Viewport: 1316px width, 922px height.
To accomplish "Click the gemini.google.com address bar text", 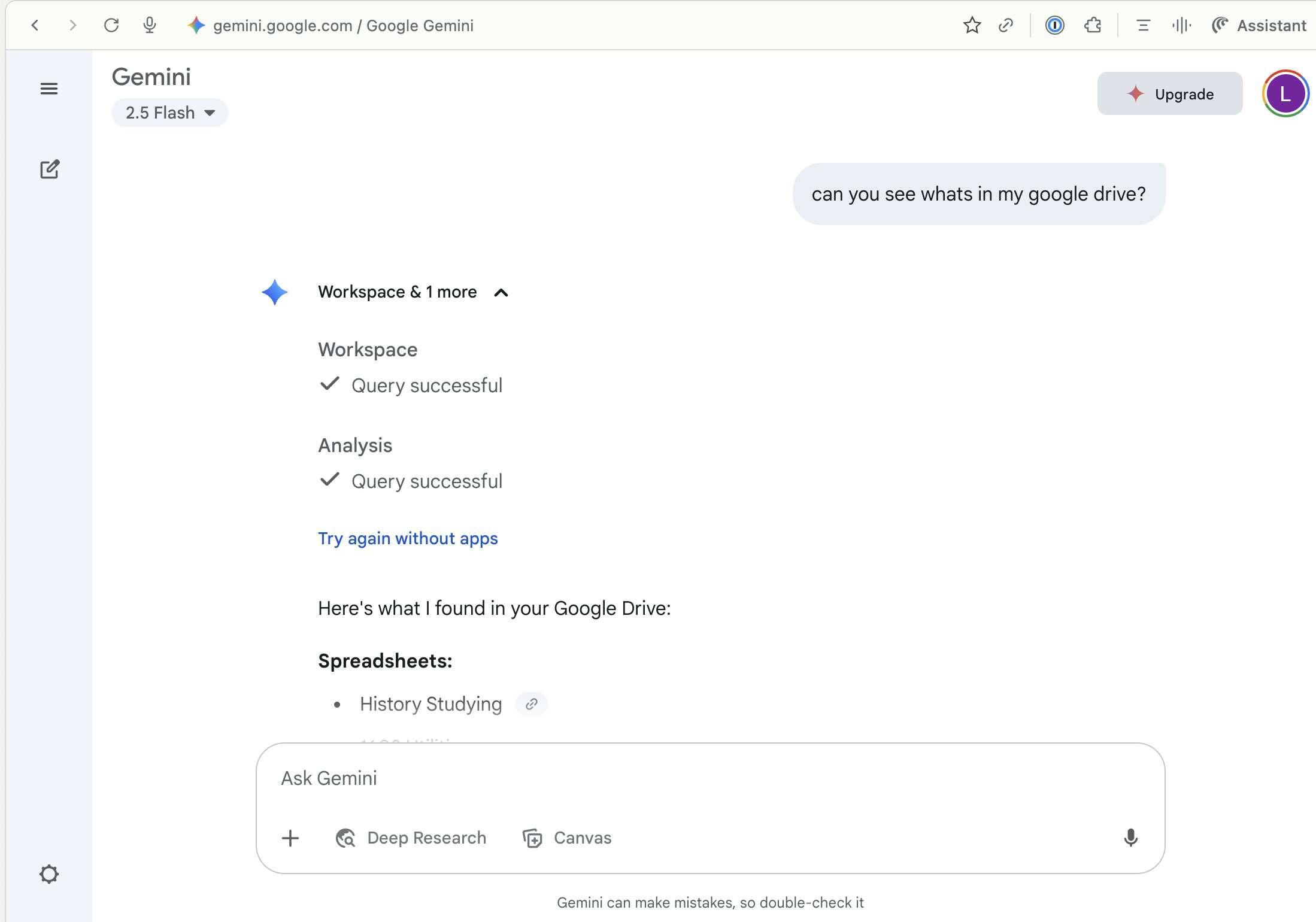I will tap(343, 26).
